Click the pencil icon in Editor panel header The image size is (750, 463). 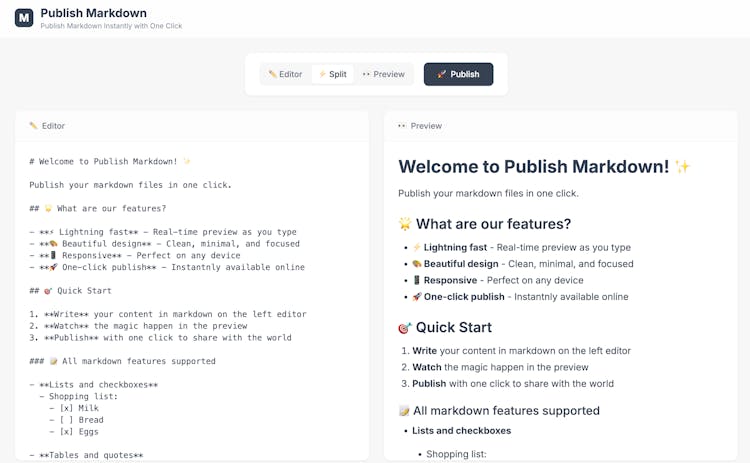33,126
